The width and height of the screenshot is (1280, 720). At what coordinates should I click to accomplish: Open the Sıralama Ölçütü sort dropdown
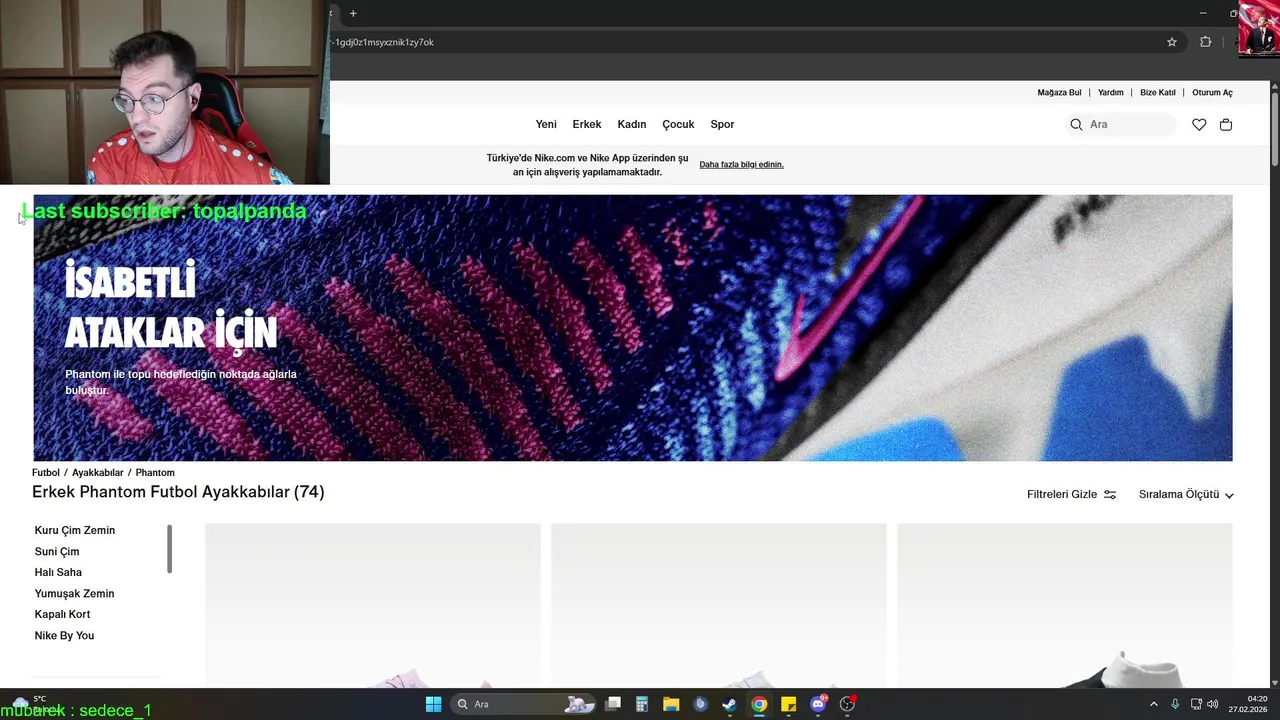tap(1186, 494)
